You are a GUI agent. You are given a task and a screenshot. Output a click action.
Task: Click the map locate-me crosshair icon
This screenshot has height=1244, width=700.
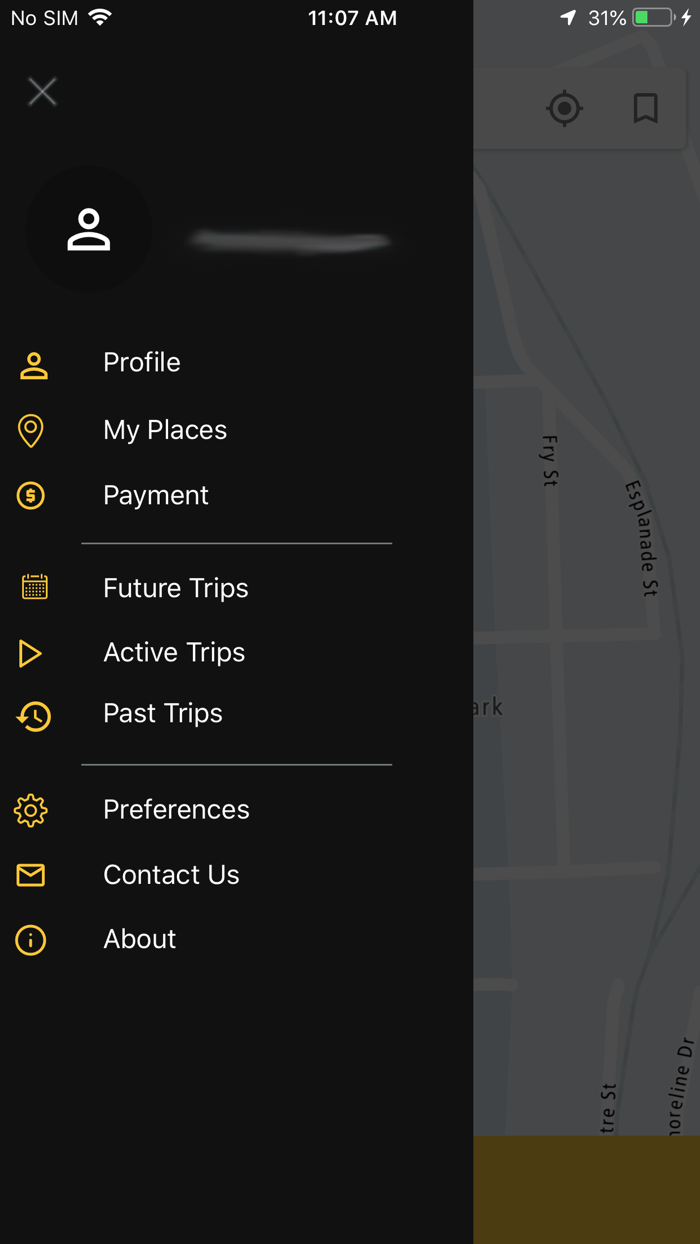click(564, 109)
